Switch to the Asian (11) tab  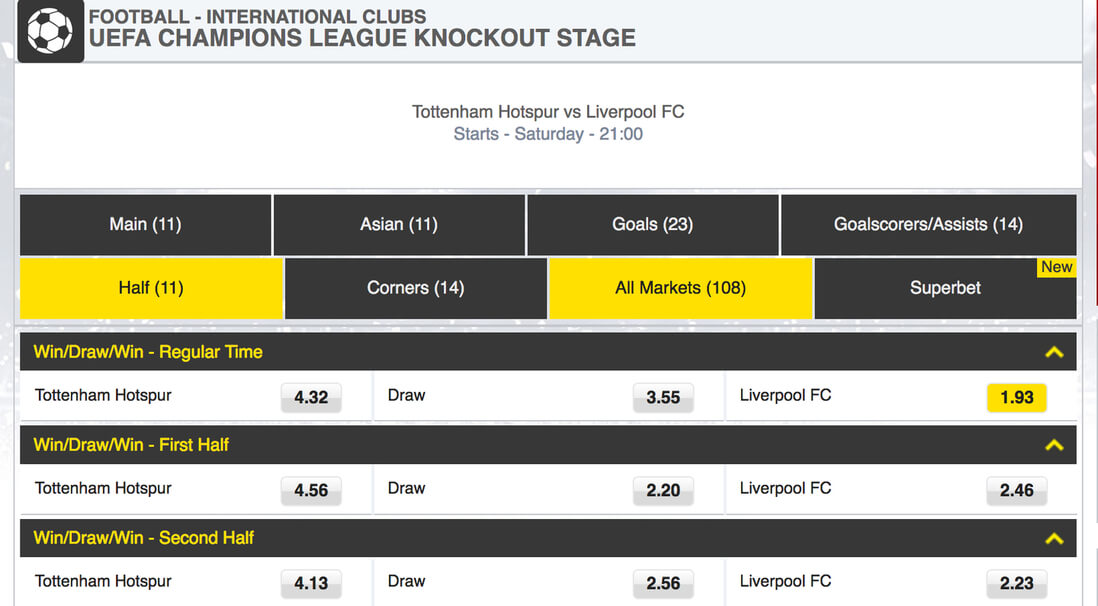click(399, 225)
